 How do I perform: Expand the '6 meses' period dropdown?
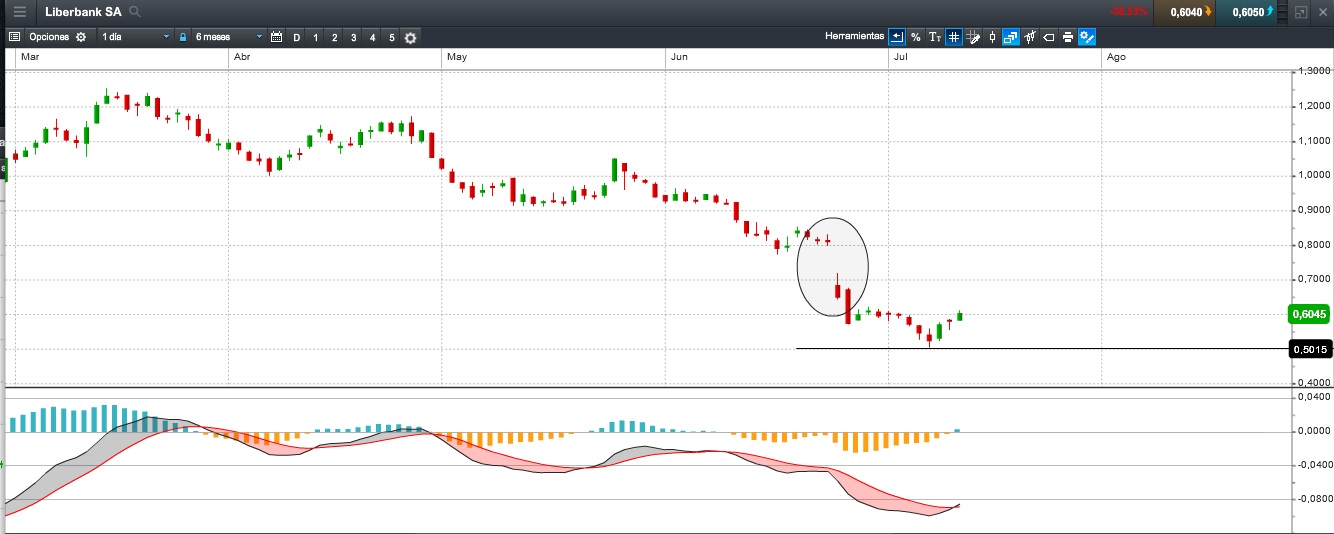click(x=229, y=37)
